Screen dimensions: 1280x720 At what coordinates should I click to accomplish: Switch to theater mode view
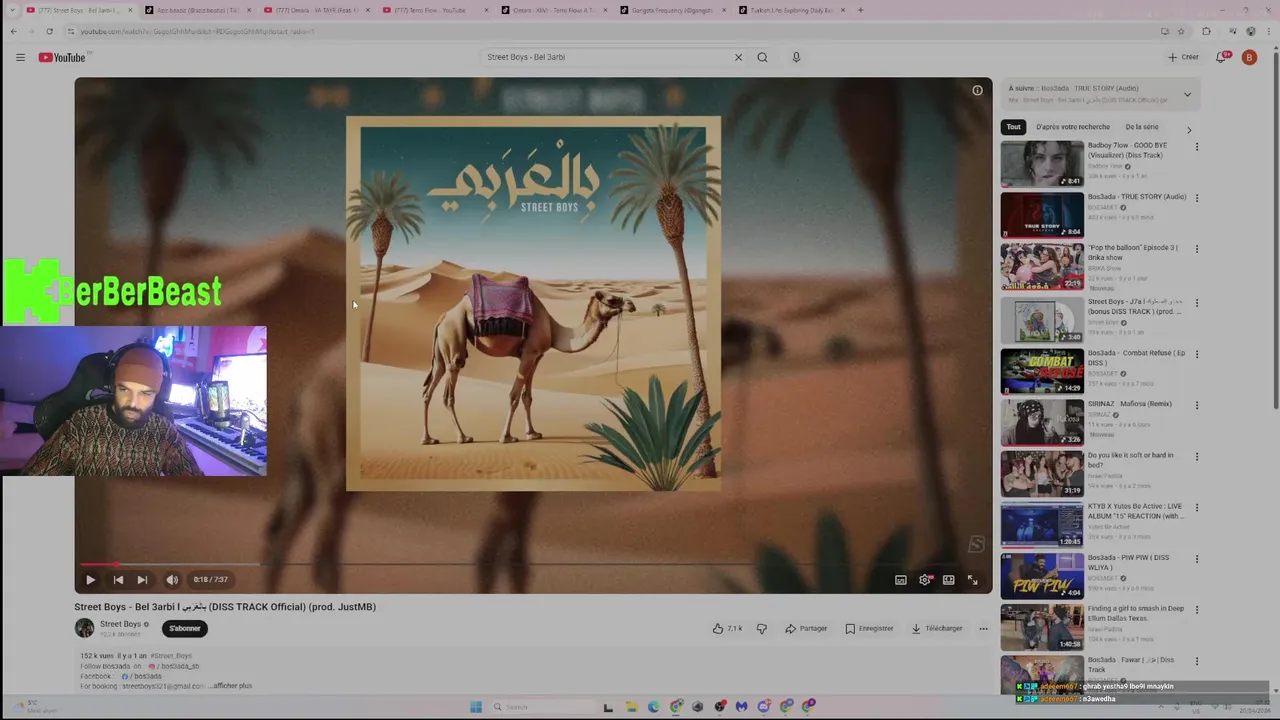(x=949, y=579)
